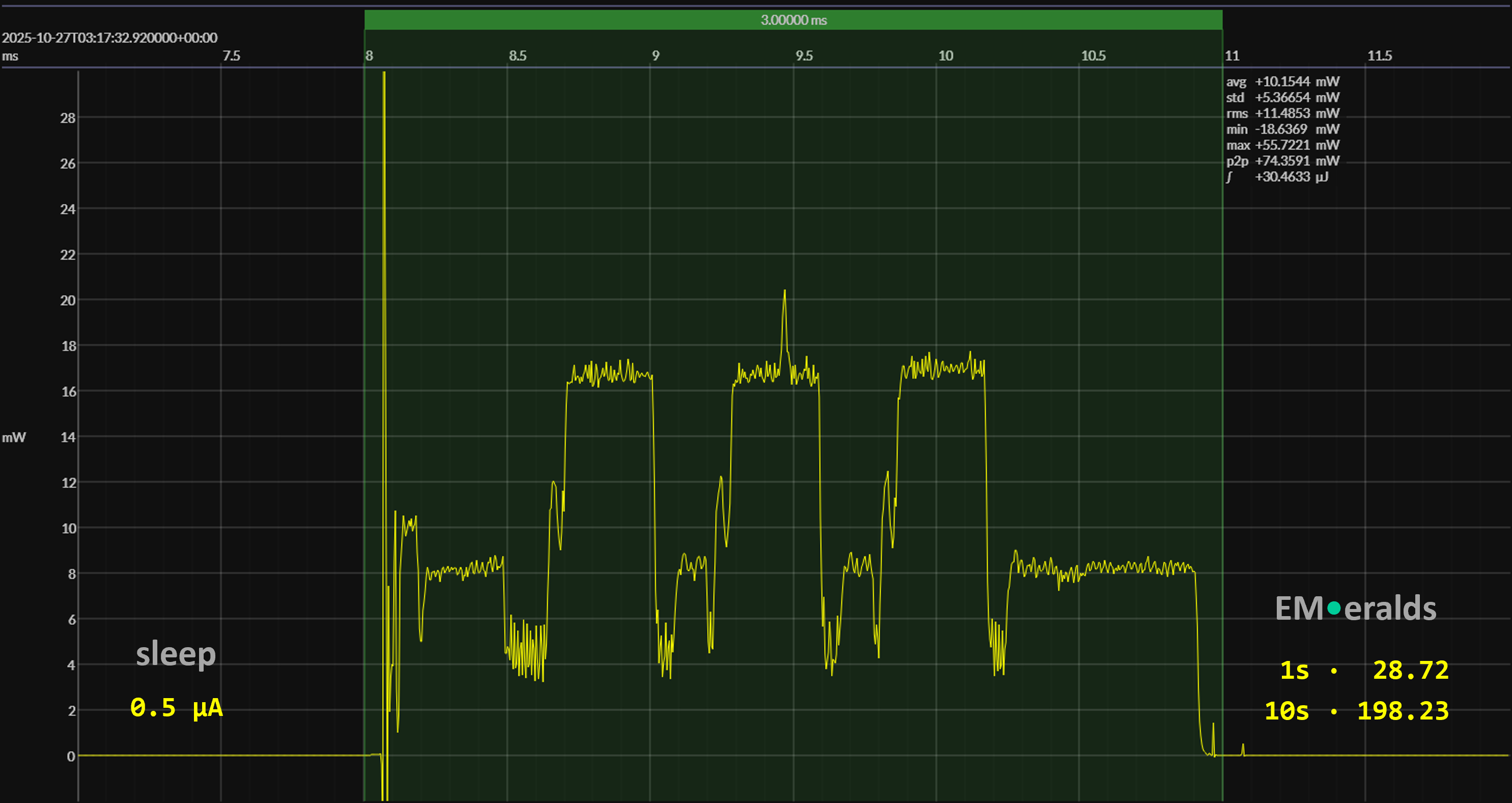1512x803 pixels.
Task: Click the mW unit label on the y-axis
Action: [14, 437]
